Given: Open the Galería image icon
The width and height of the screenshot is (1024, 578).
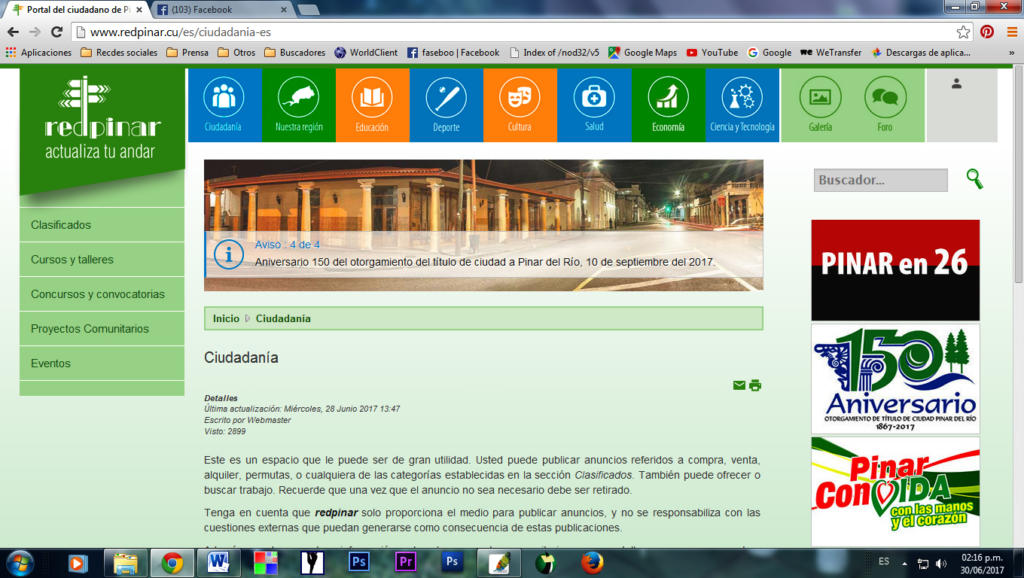Looking at the screenshot, I should tap(820, 98).
